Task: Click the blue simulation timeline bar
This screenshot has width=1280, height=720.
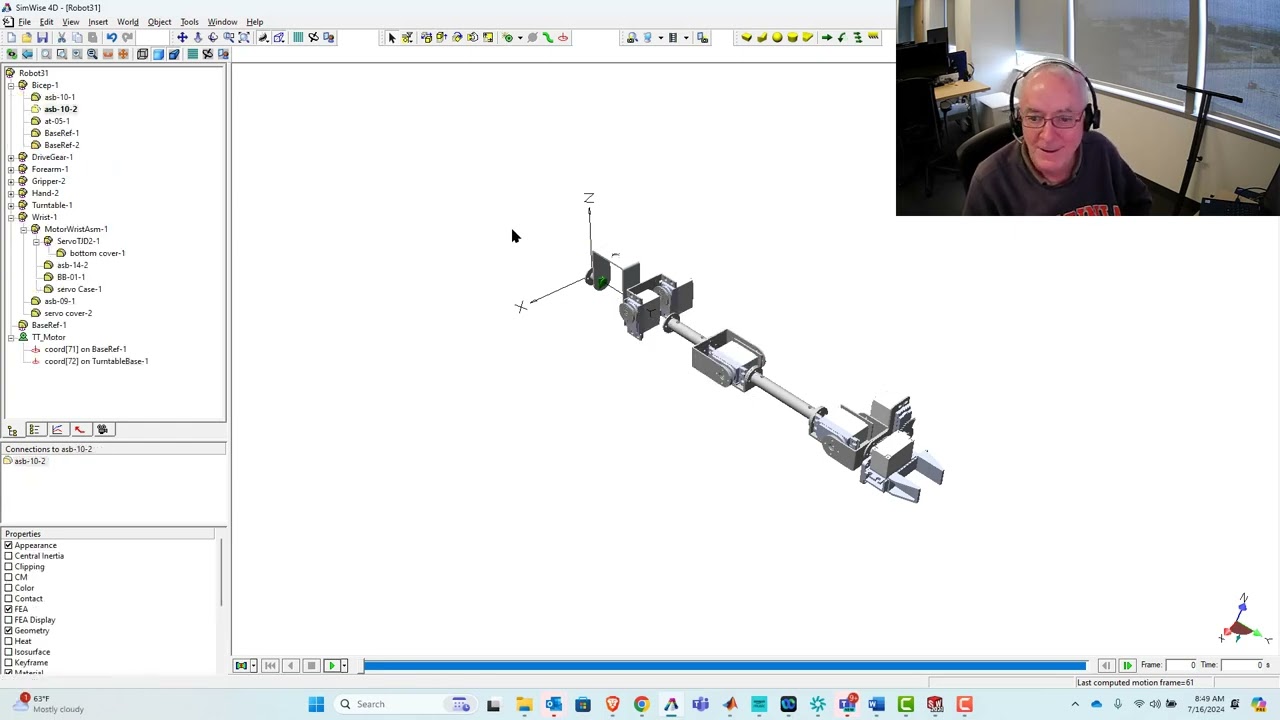Action: click(x=725, y=665)
